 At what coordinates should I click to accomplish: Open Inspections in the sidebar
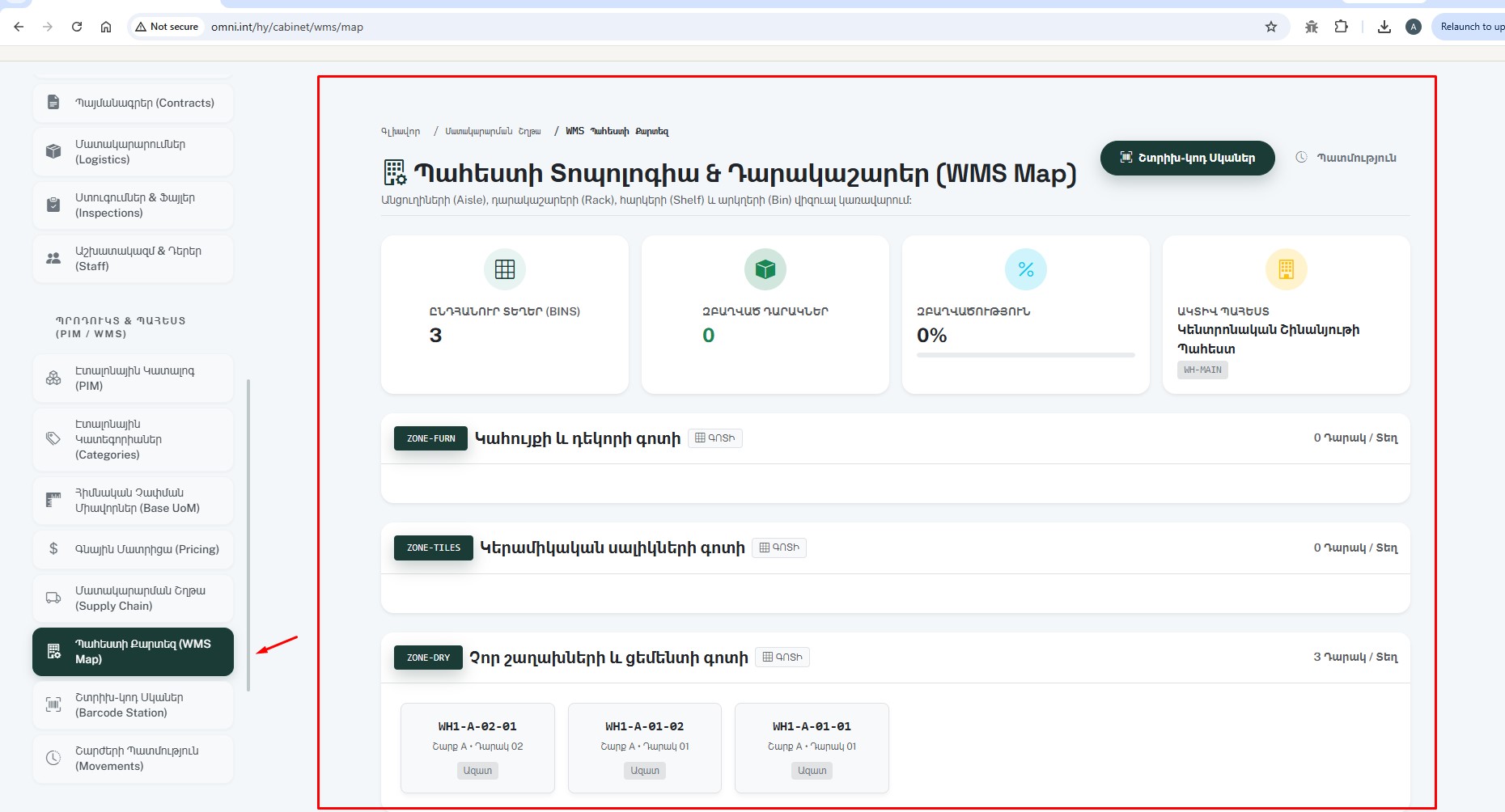pos(133,205)
